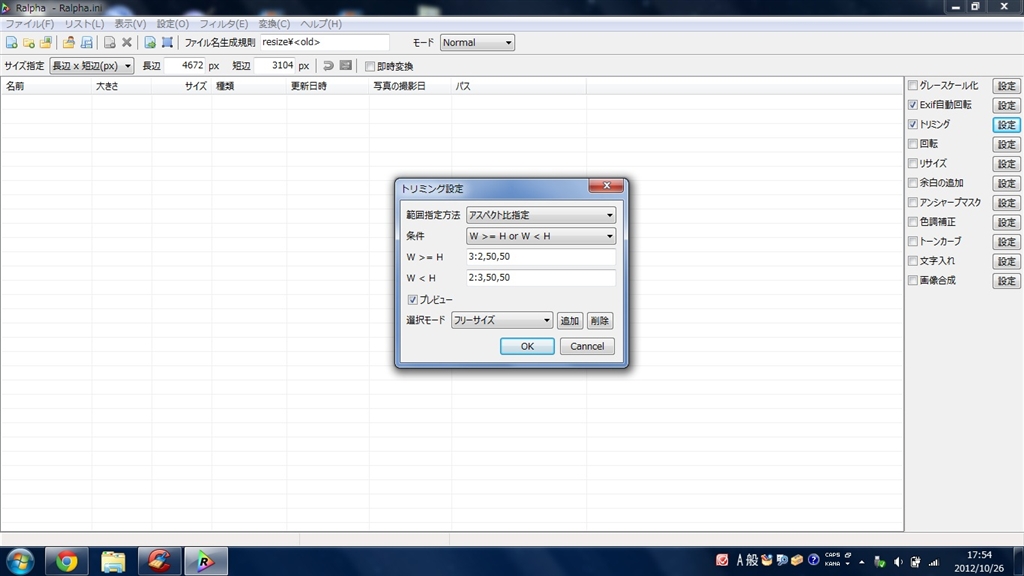Enable the 余白の追加 checkbox
This screenshot has width=1024, height=576.
[913, 183]
